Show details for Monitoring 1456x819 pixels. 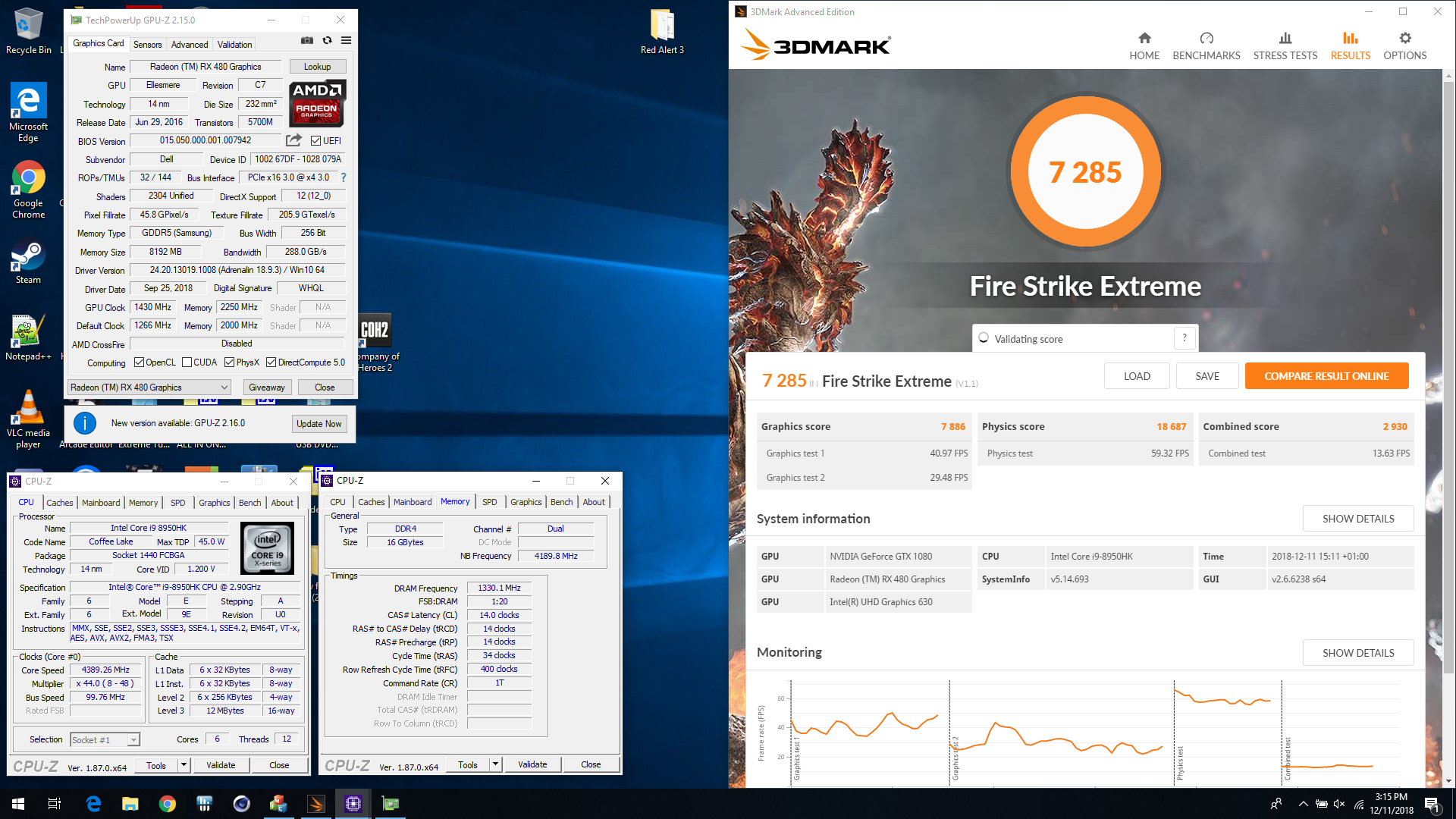point(1358,653)
